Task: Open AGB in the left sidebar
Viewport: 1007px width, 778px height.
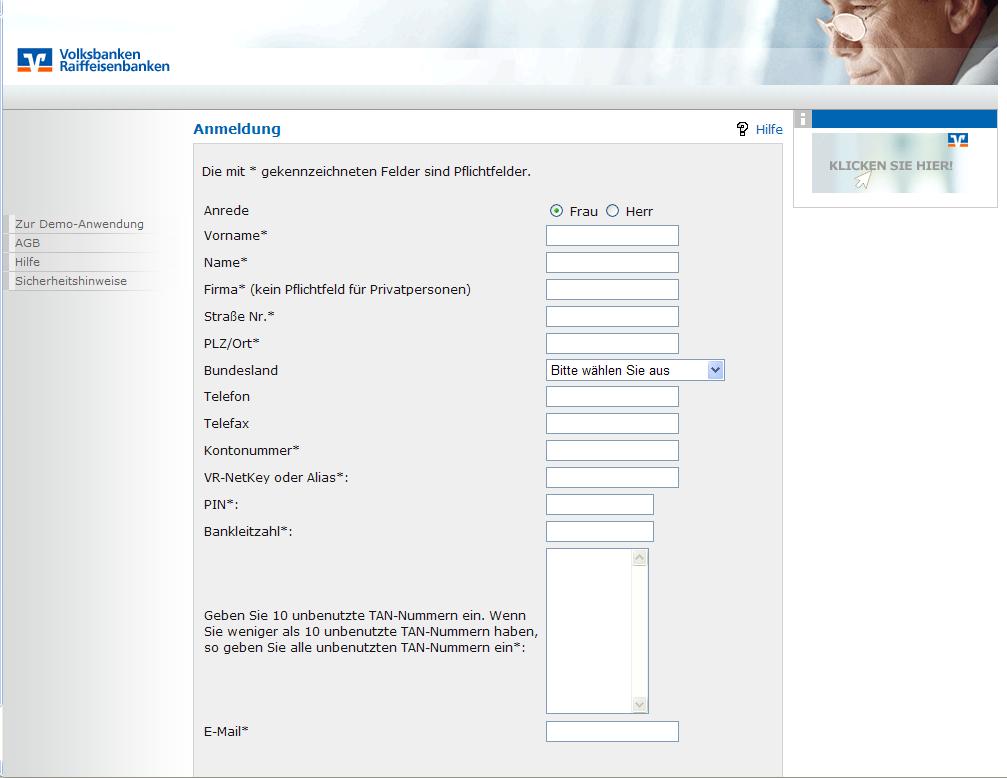Action: tap(28, 243)
